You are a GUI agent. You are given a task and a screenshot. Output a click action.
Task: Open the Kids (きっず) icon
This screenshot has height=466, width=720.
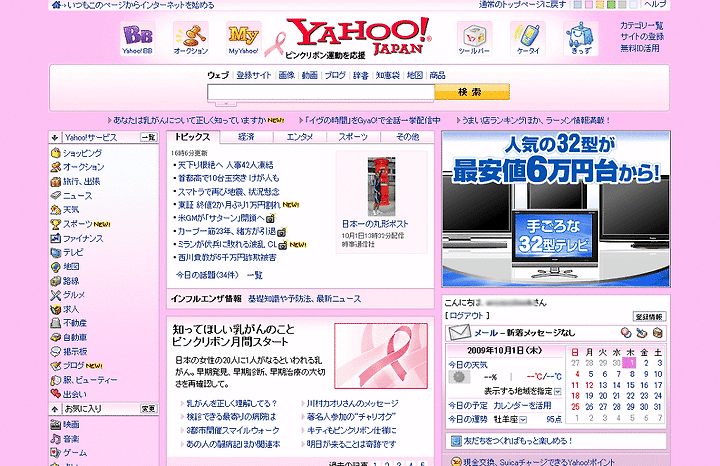581,39
